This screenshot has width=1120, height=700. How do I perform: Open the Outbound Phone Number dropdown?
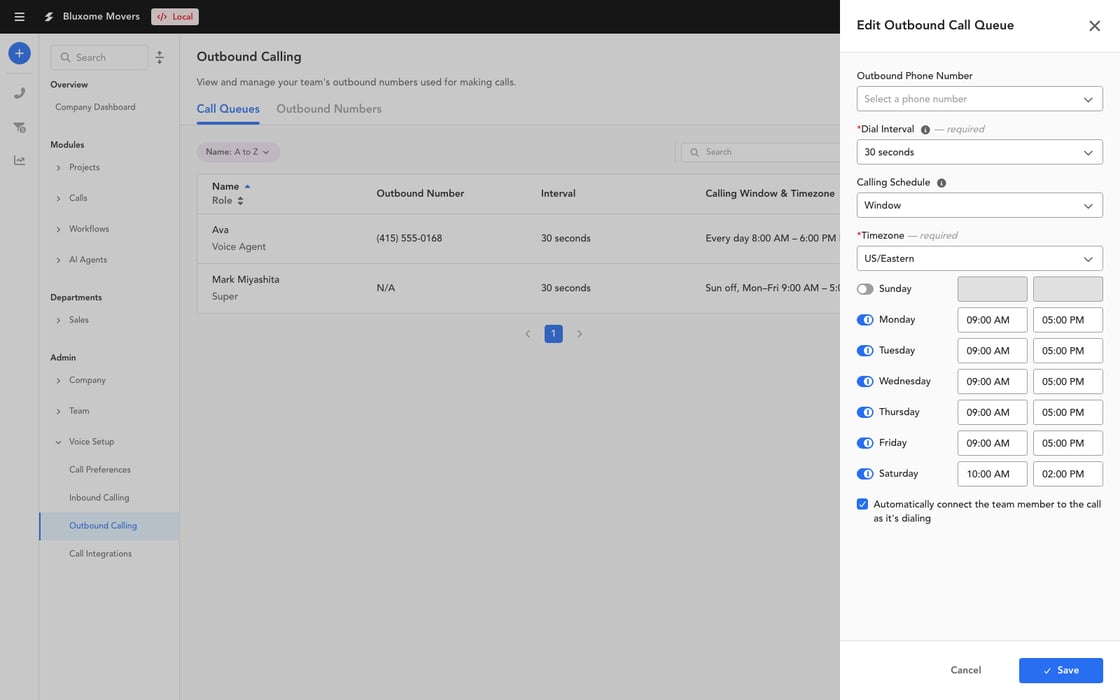[x=979, y=99]
